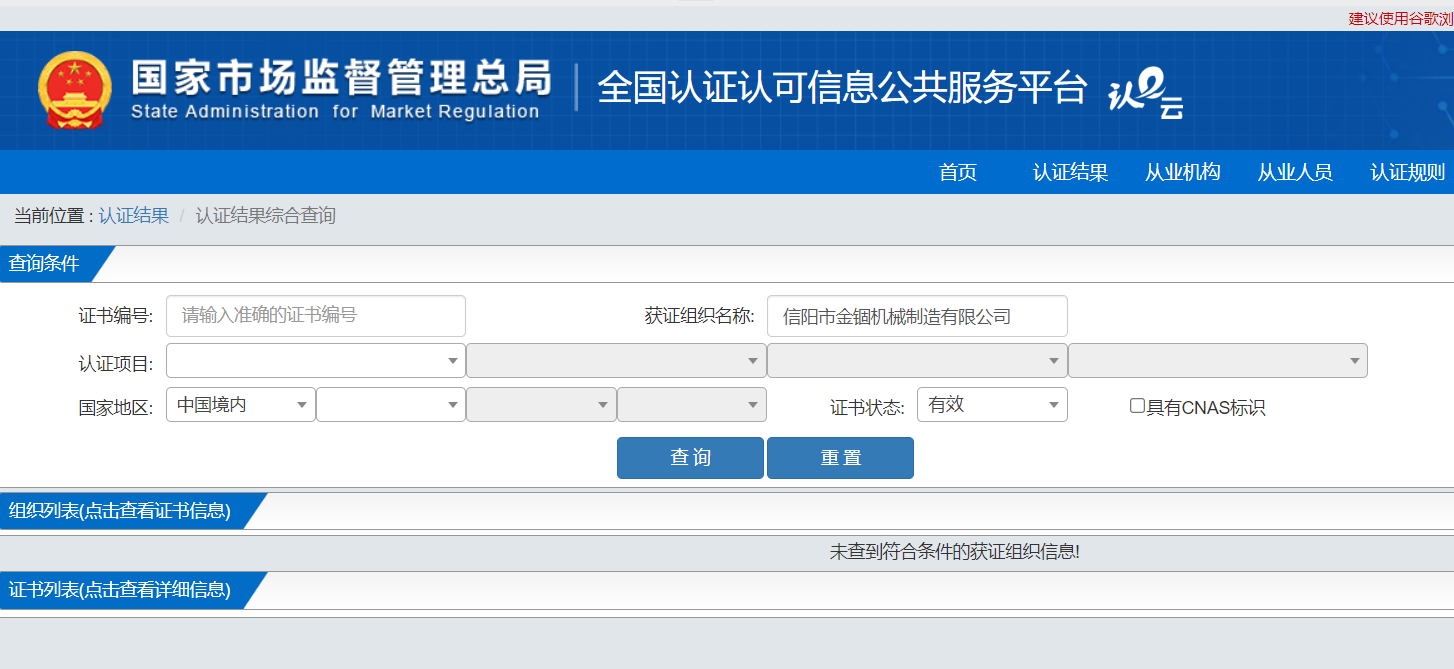
Task: Focus the 获证组织名称 input field
Action: [917, 316]
